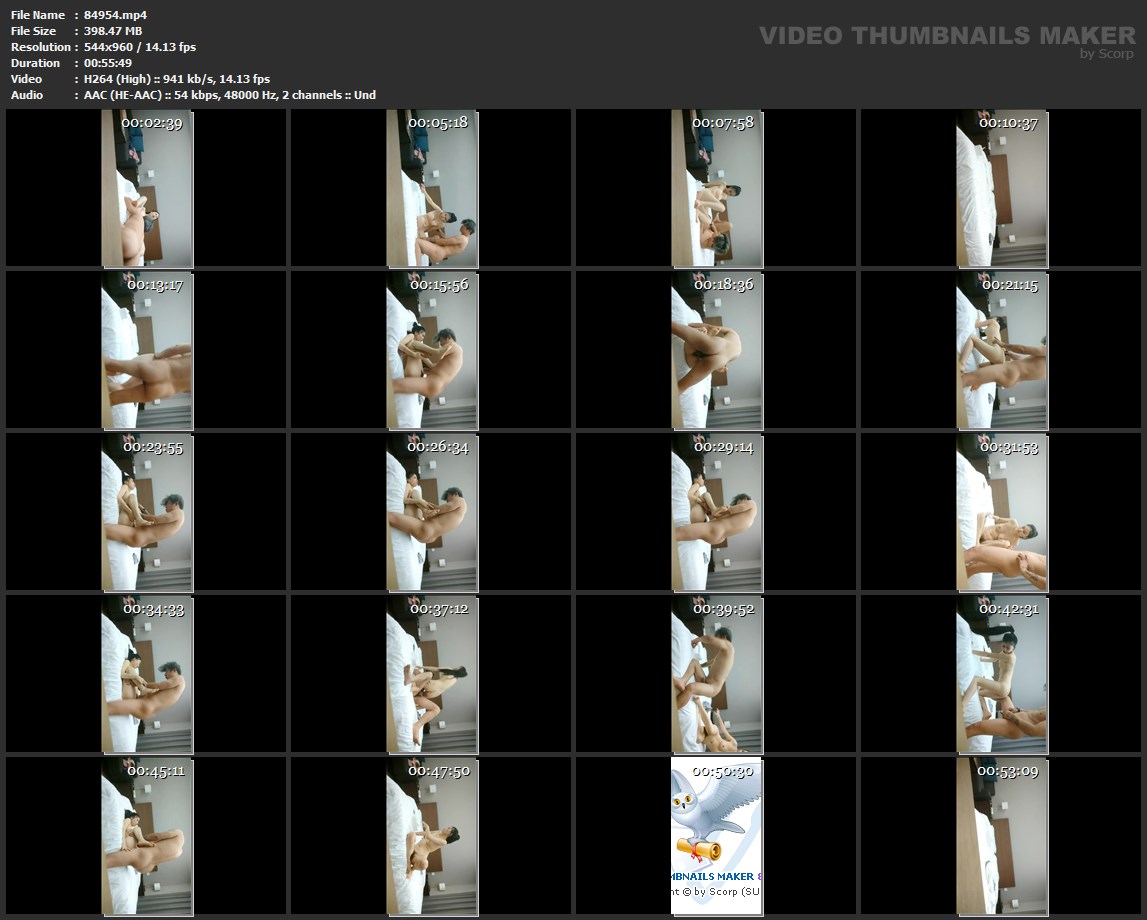Select the thumbnail stamped 00:05:18
The image size is (1147, 920).
pyautogui.click(x=432, y=189)
